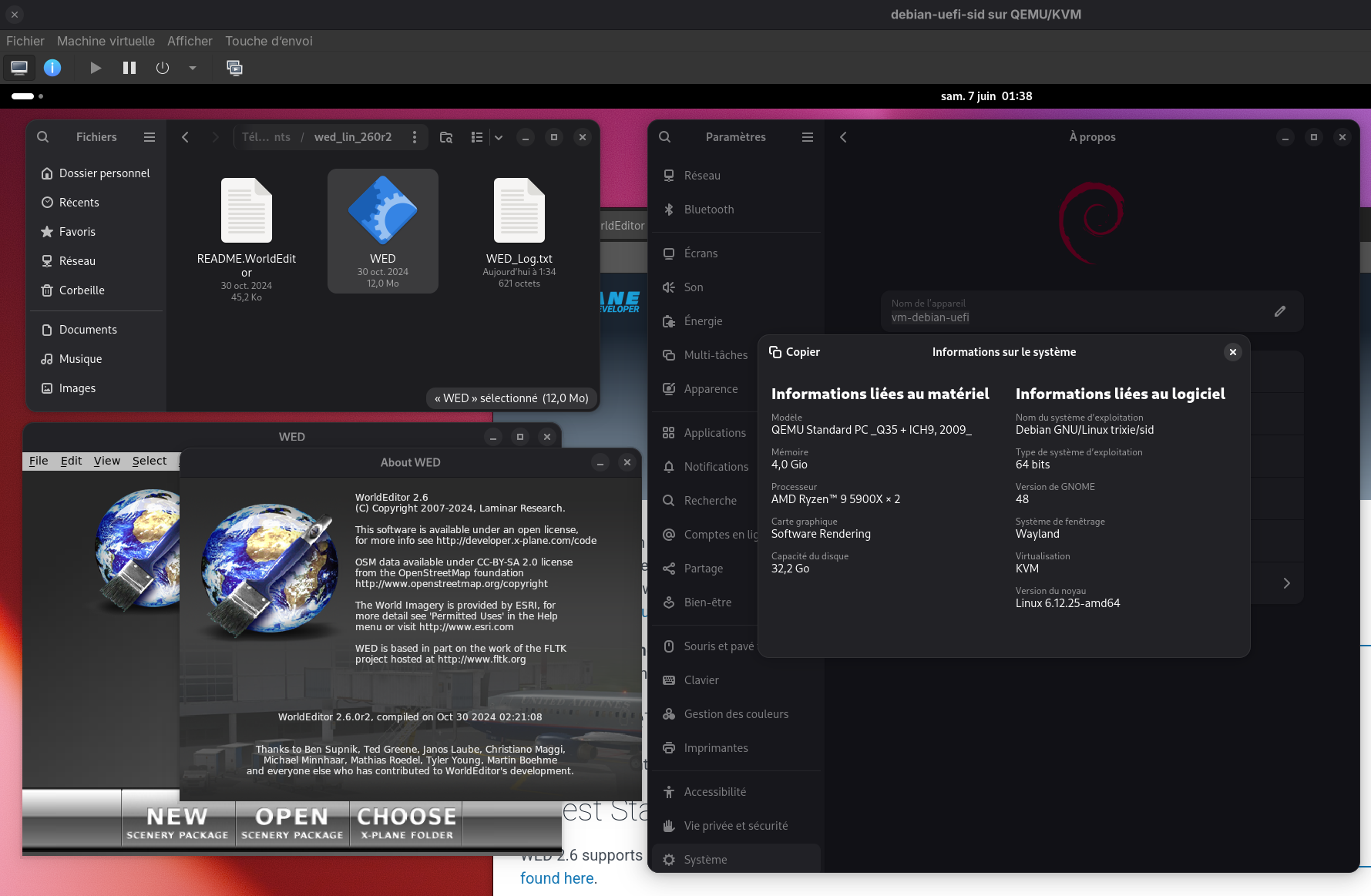Open the Machine virtuelle menu
Viewport: 1371px width, 896px height.
(106, 41)
